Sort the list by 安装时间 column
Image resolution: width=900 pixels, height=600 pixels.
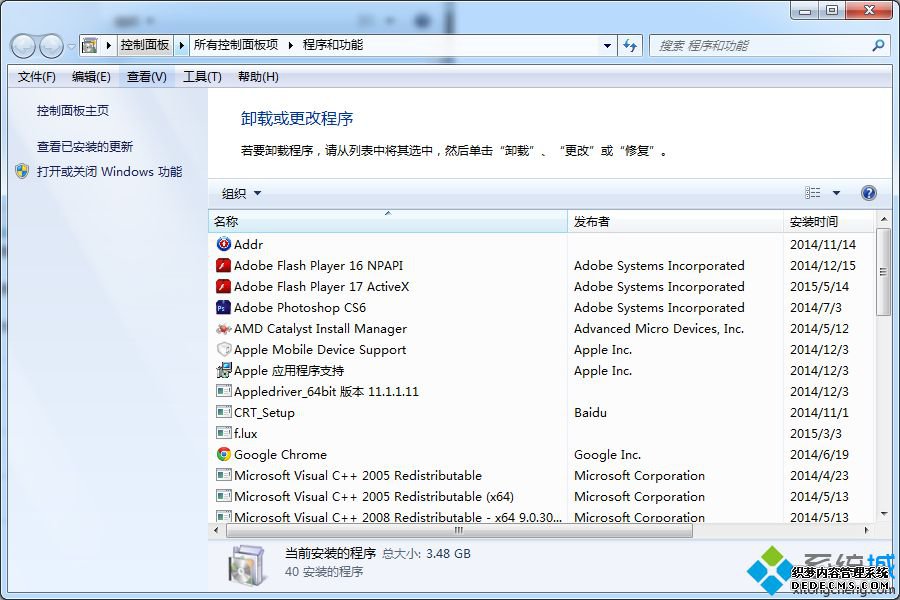click(829, 221)
